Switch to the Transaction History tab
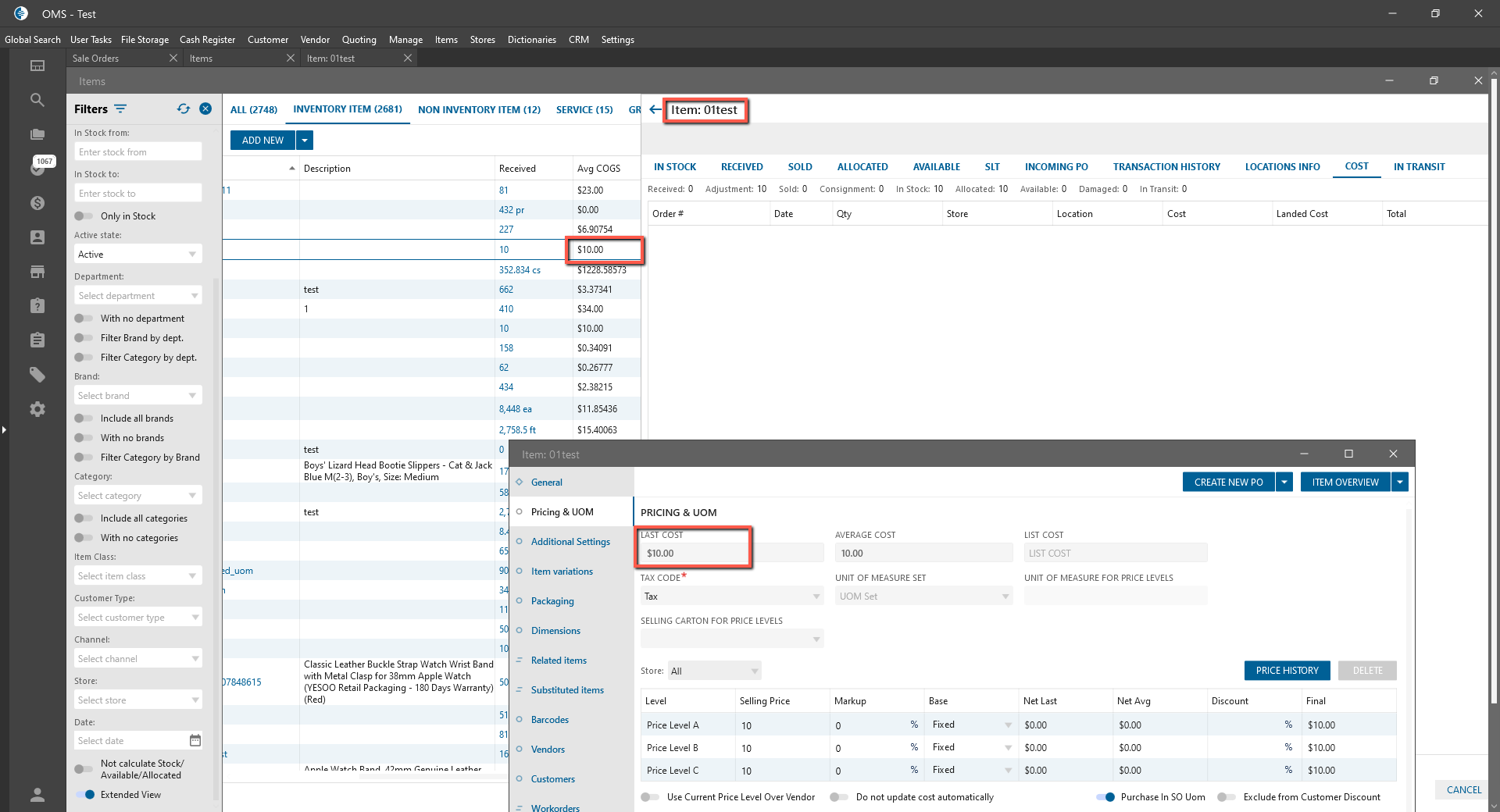Image resolution: width=1500 pixels, height=812 pixels. coord(1166,167)
